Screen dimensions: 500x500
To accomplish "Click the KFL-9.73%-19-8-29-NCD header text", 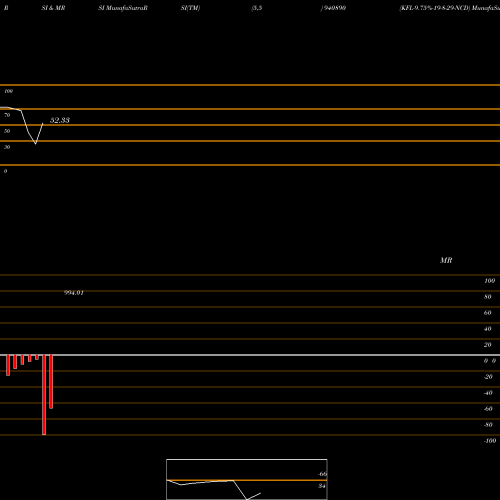I will coord(435,8).
